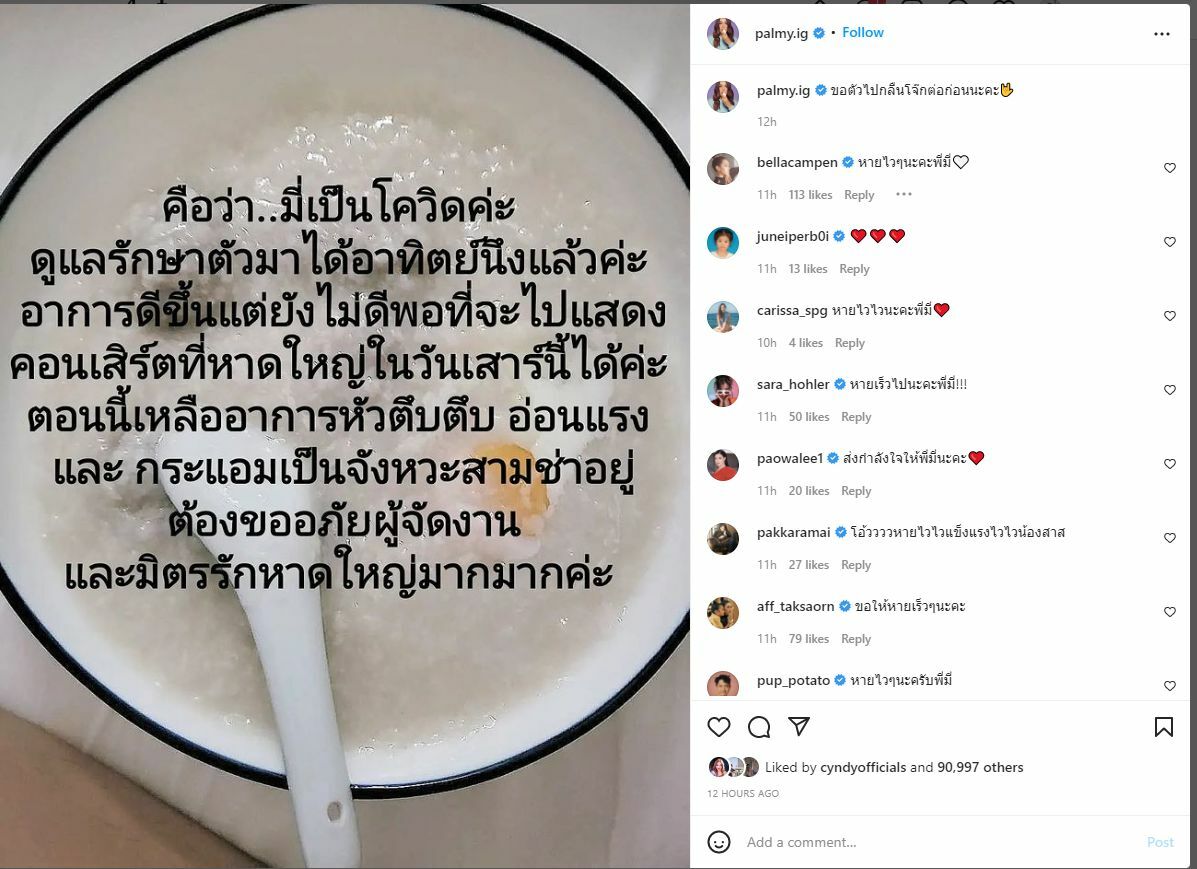The width and height of the screenshot is (1197, 869).
Task: Open post options three-dot menu
Action: pyautogui.click(x=1162, y=34)
